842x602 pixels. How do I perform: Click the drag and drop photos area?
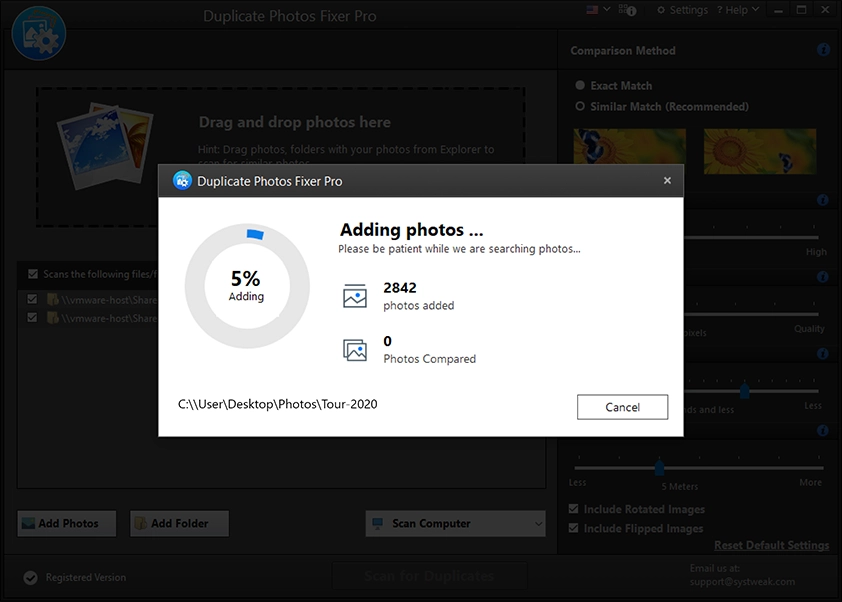point(280,157)
